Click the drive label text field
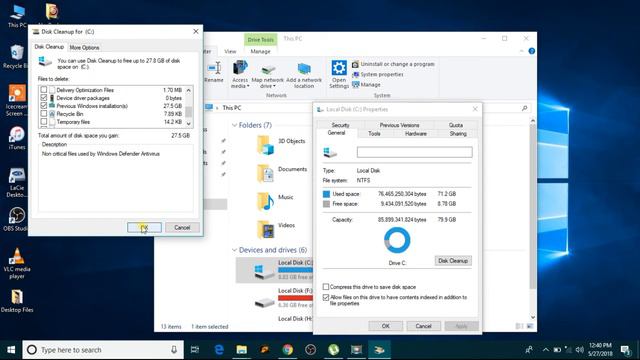Screen dimensions: 640x360 click(414, 152)
